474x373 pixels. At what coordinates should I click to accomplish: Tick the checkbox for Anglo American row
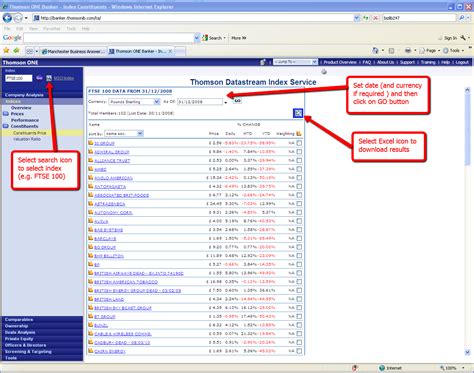299,177
